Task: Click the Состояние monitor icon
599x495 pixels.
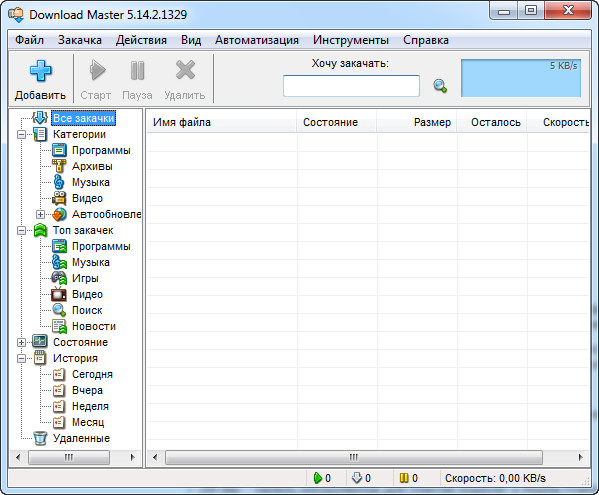Action: (x=40, y=342)
